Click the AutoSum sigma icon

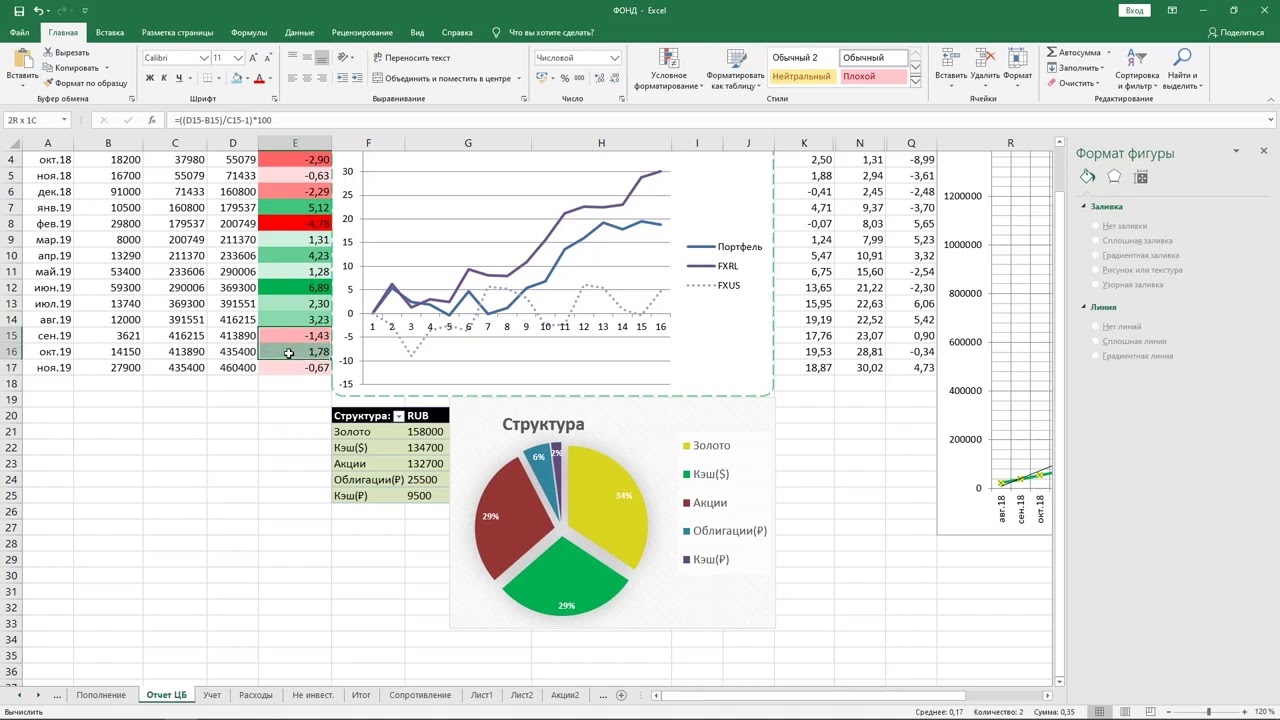tap(1052, 52)
